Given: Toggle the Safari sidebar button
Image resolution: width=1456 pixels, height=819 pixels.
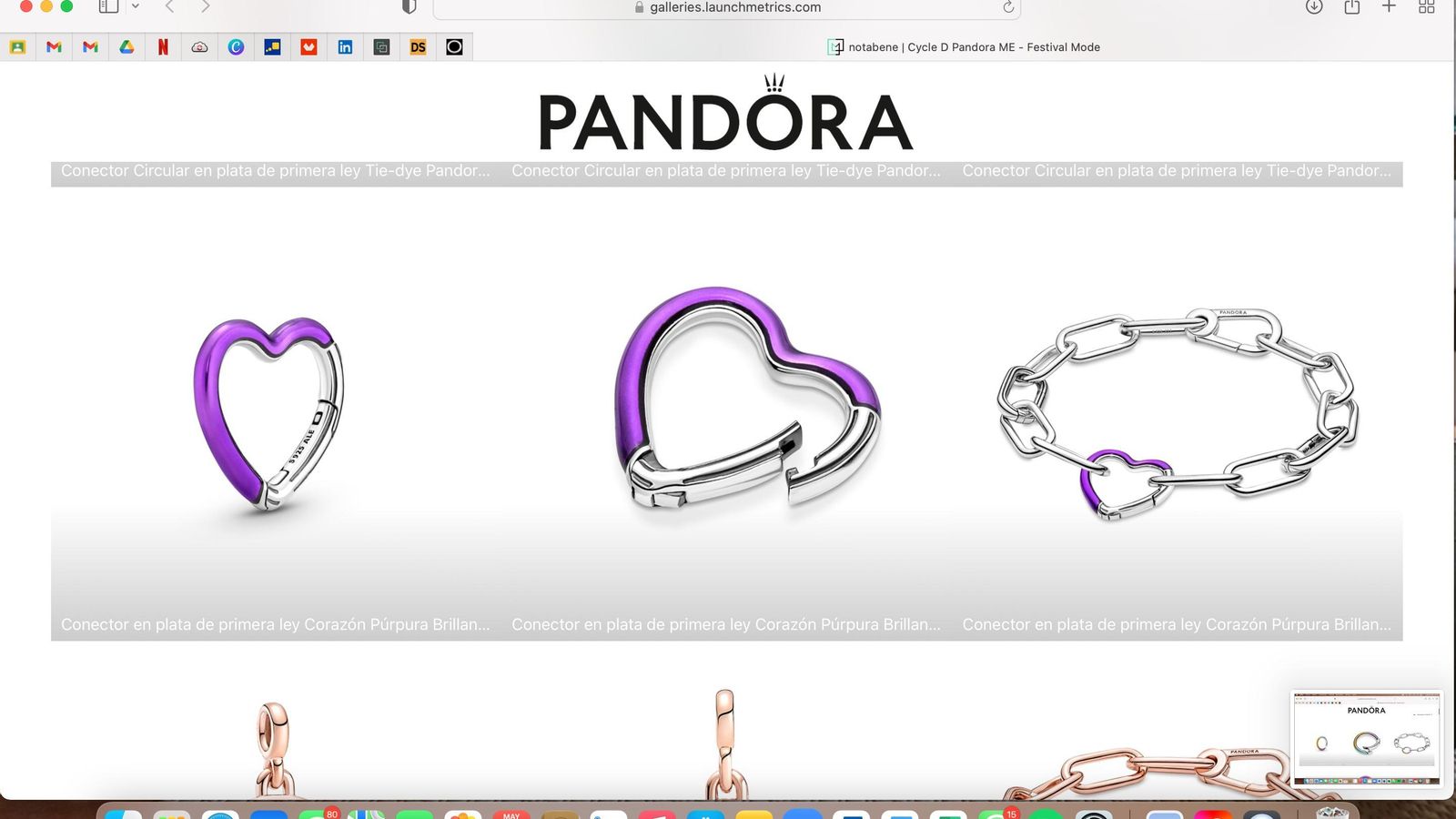Looking at the screenshot, I should click(x=108, y=6).
